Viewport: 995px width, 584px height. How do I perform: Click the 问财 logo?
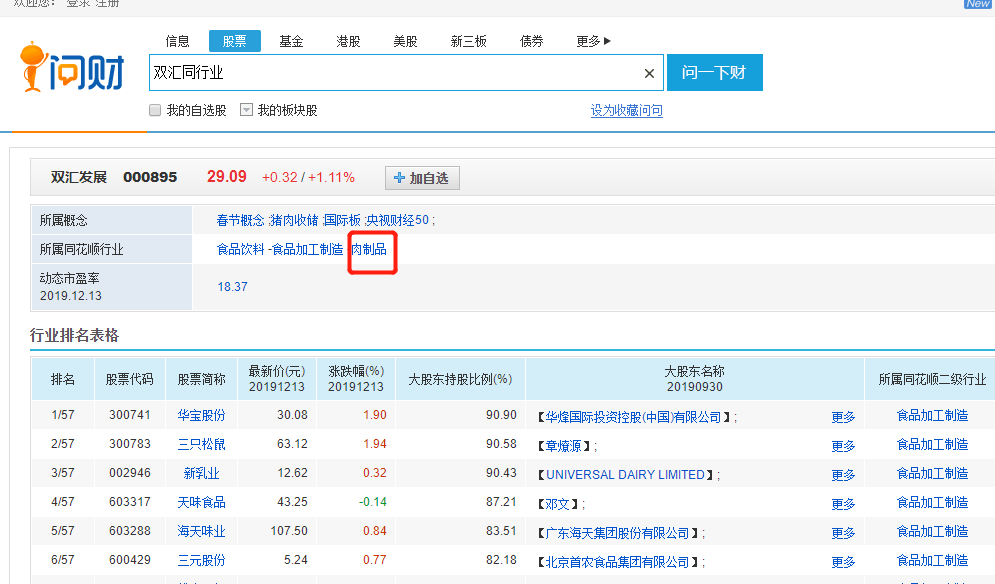pos(72,68)
